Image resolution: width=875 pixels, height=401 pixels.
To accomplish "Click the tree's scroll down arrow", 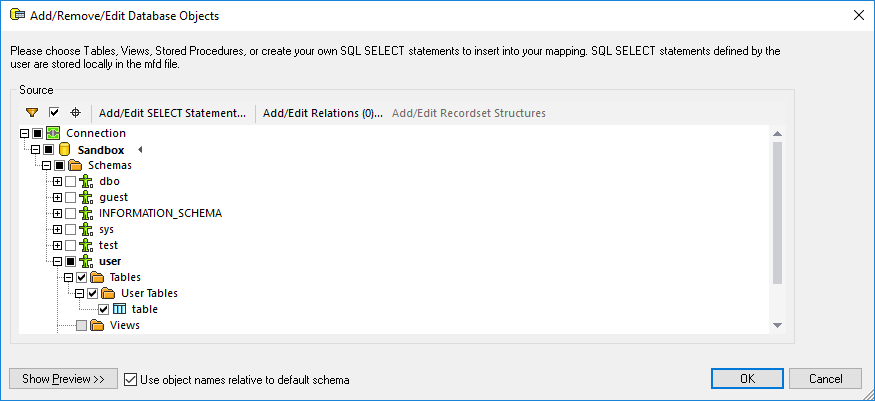I will pyautogui.click(x=776, y=325).
